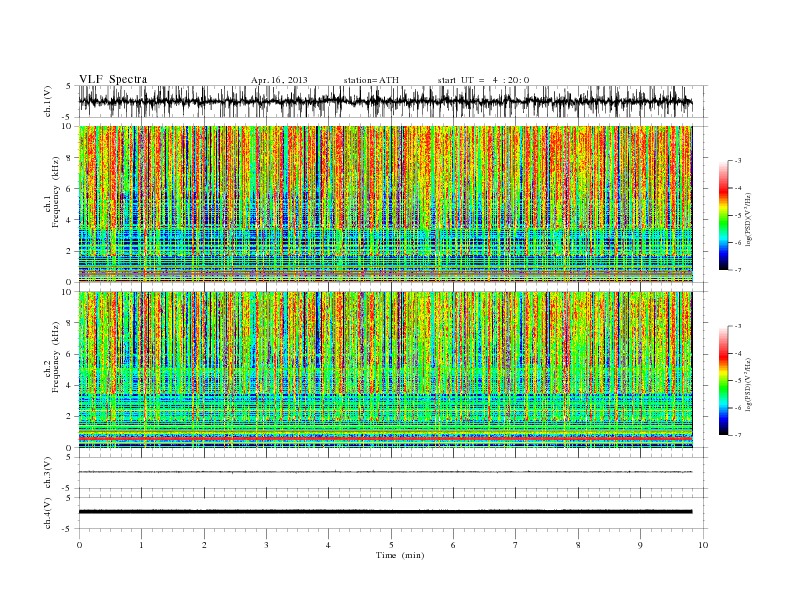This screenshot has height=612, width=792.
Task: Click the 'ch.3(V)' axis label
Action: coord(48,473)
